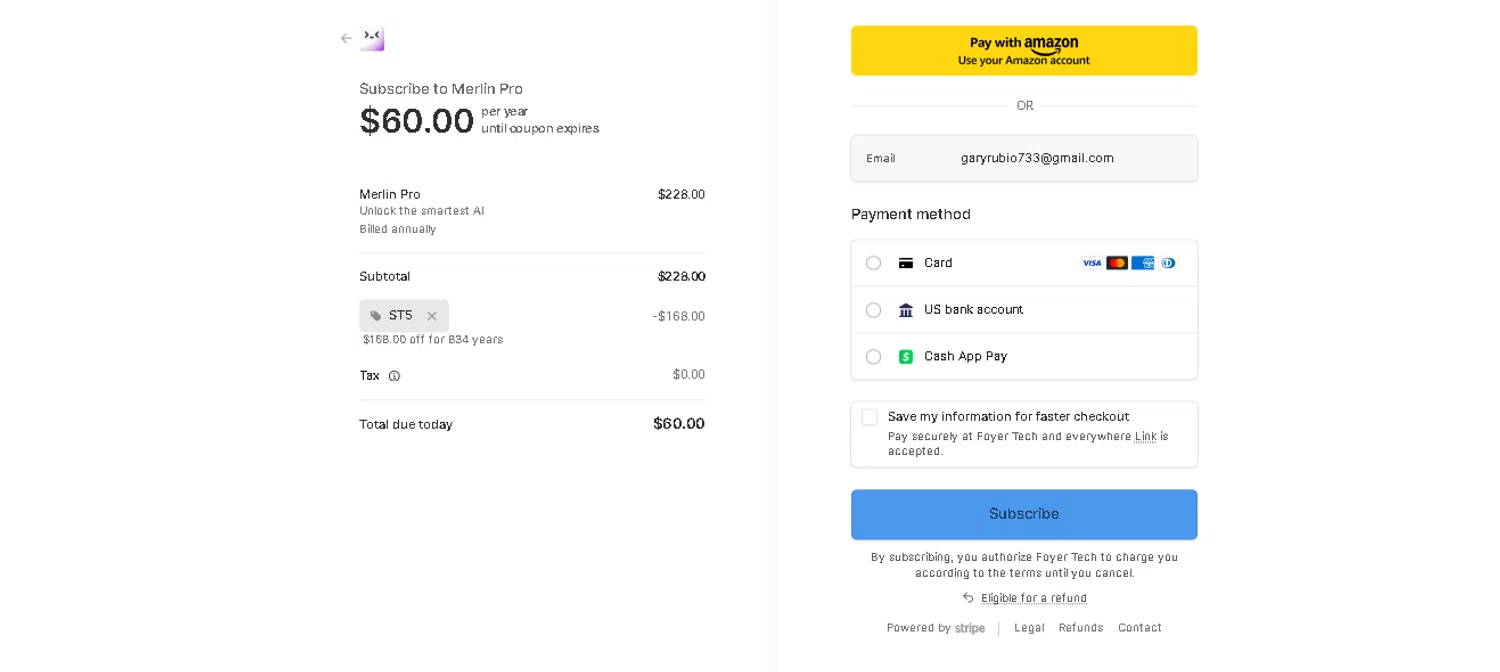This screenshot has height=672, width=1500.
Task: Choose the Cash App Pay radio option
Action: (873, 357)
